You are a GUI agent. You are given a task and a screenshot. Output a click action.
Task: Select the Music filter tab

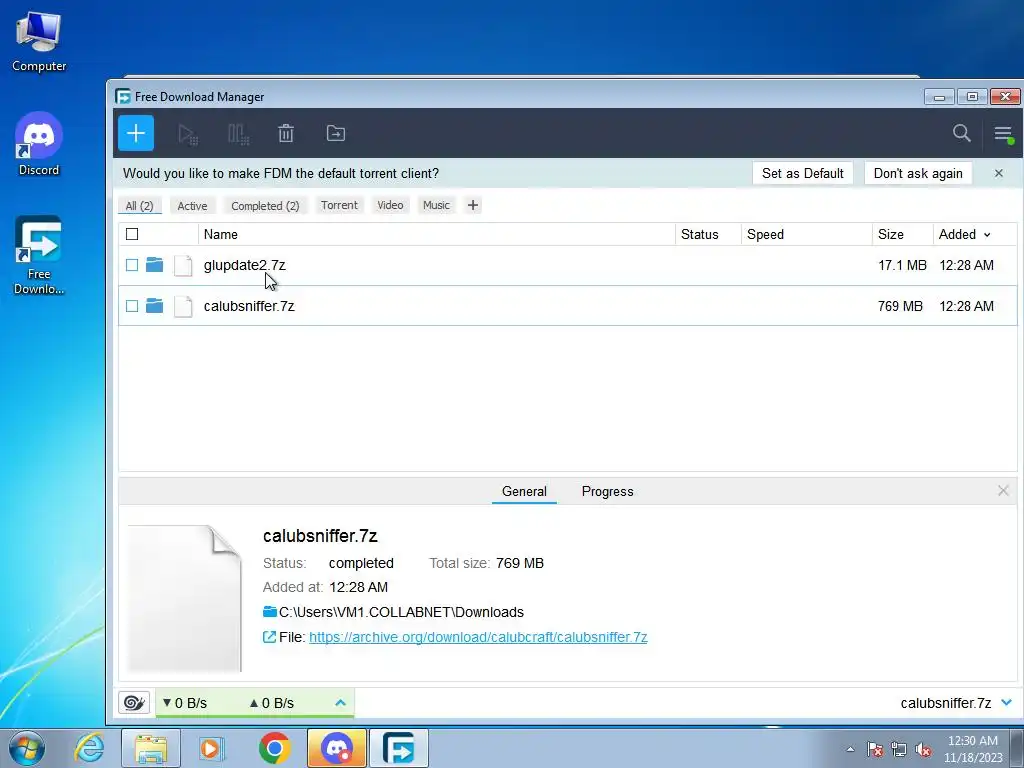[x=436, y=205]
